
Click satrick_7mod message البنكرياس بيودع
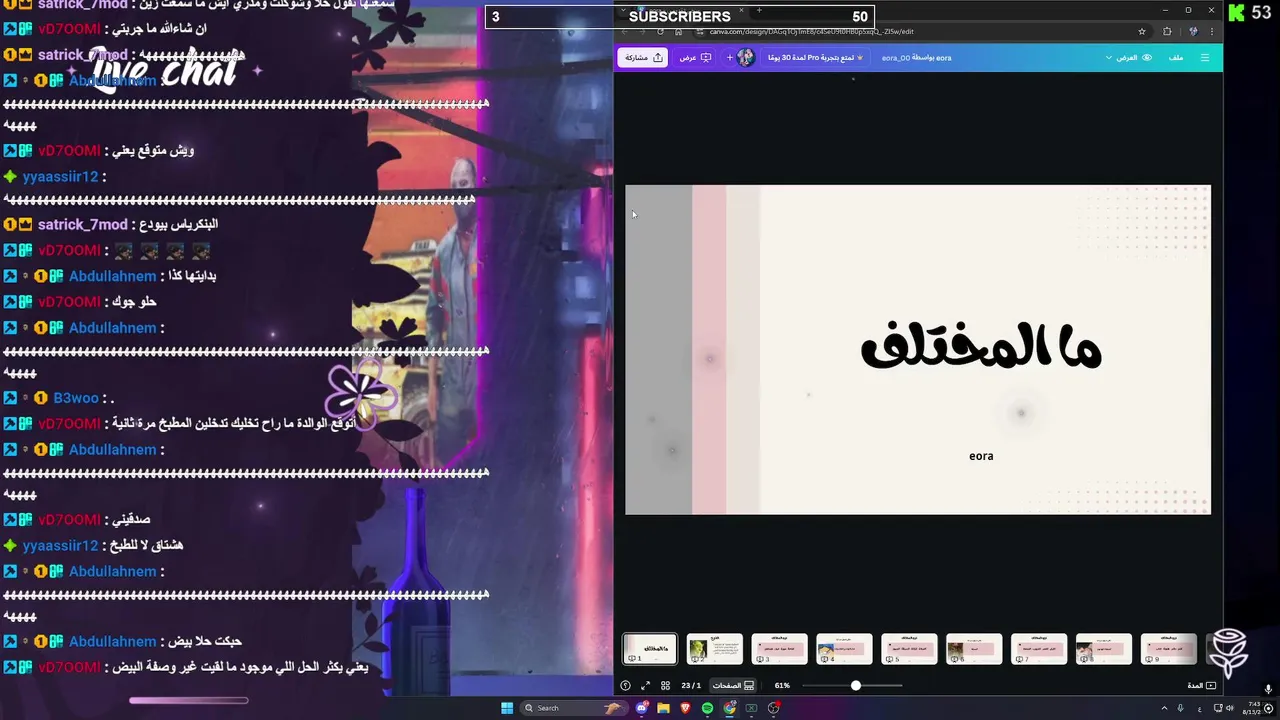[180, 225]
